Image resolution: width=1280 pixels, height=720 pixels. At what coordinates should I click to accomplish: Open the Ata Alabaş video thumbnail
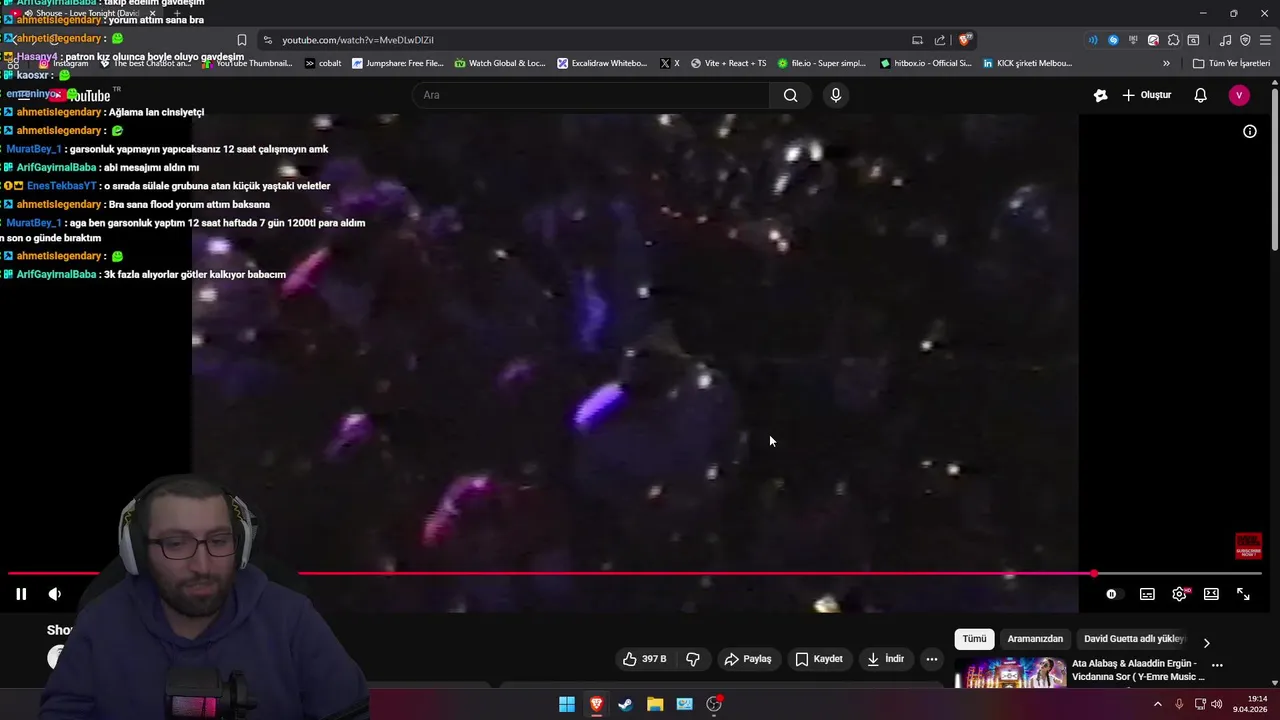click(1010, 673)
